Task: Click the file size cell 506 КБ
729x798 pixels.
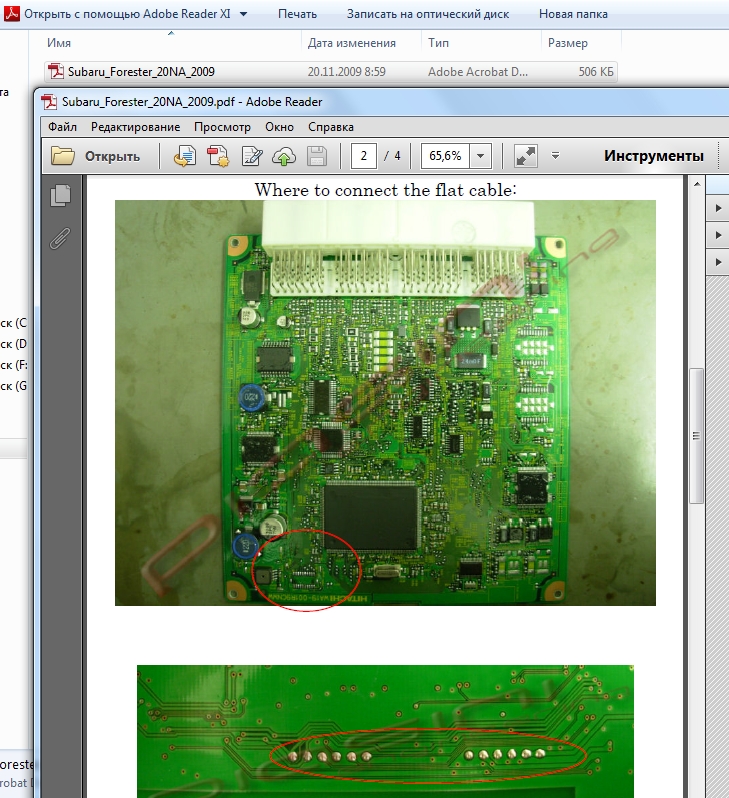Action: 596,72
